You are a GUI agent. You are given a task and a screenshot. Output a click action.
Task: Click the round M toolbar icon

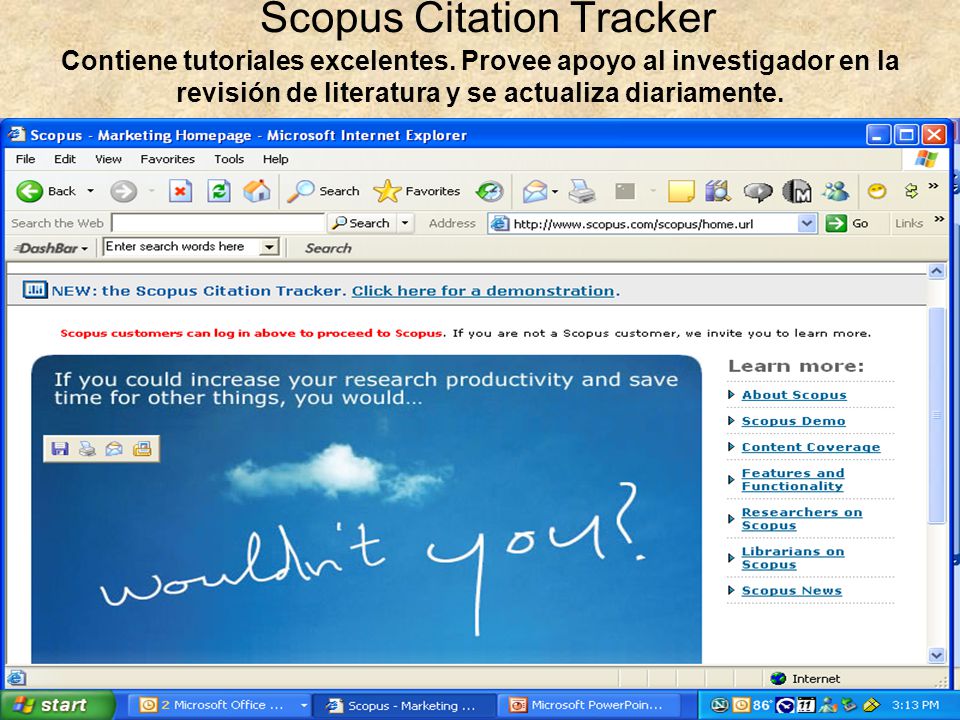coord(797,192)
